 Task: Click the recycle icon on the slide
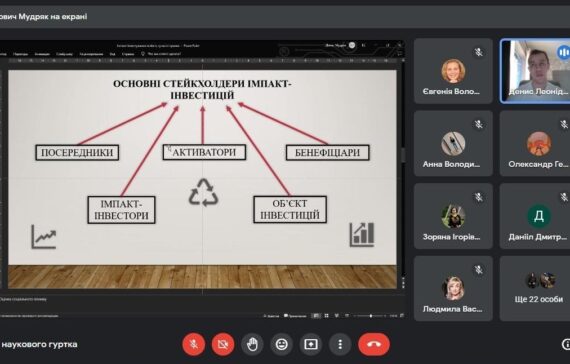[x=203, y=192]
